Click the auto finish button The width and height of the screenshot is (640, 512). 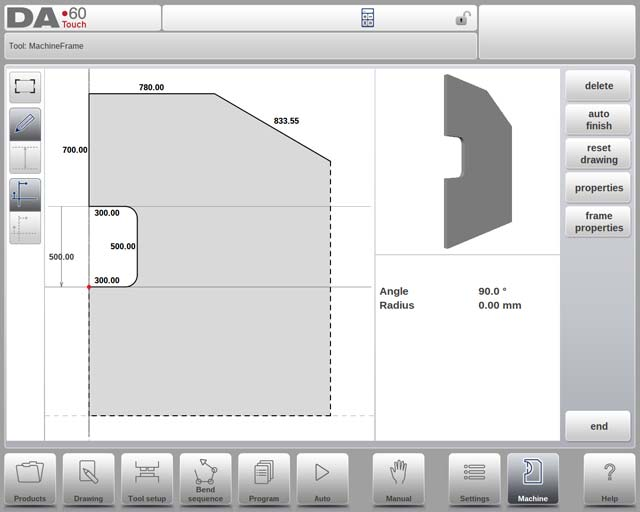[x=598, y=120]
